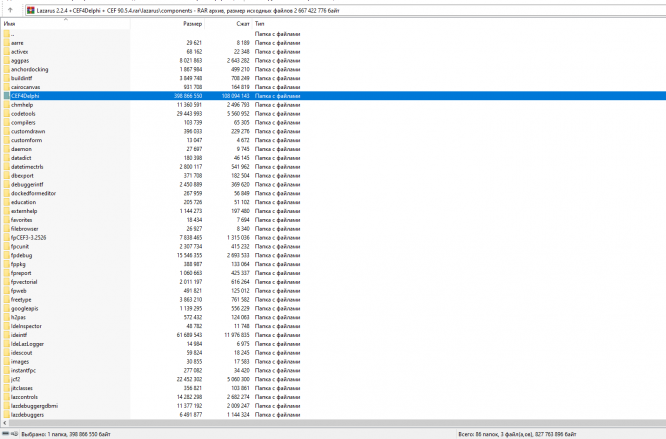Click the folder name lazdebuggers
The width and height of the screenshot is (666, 439).
pos(27,415)
